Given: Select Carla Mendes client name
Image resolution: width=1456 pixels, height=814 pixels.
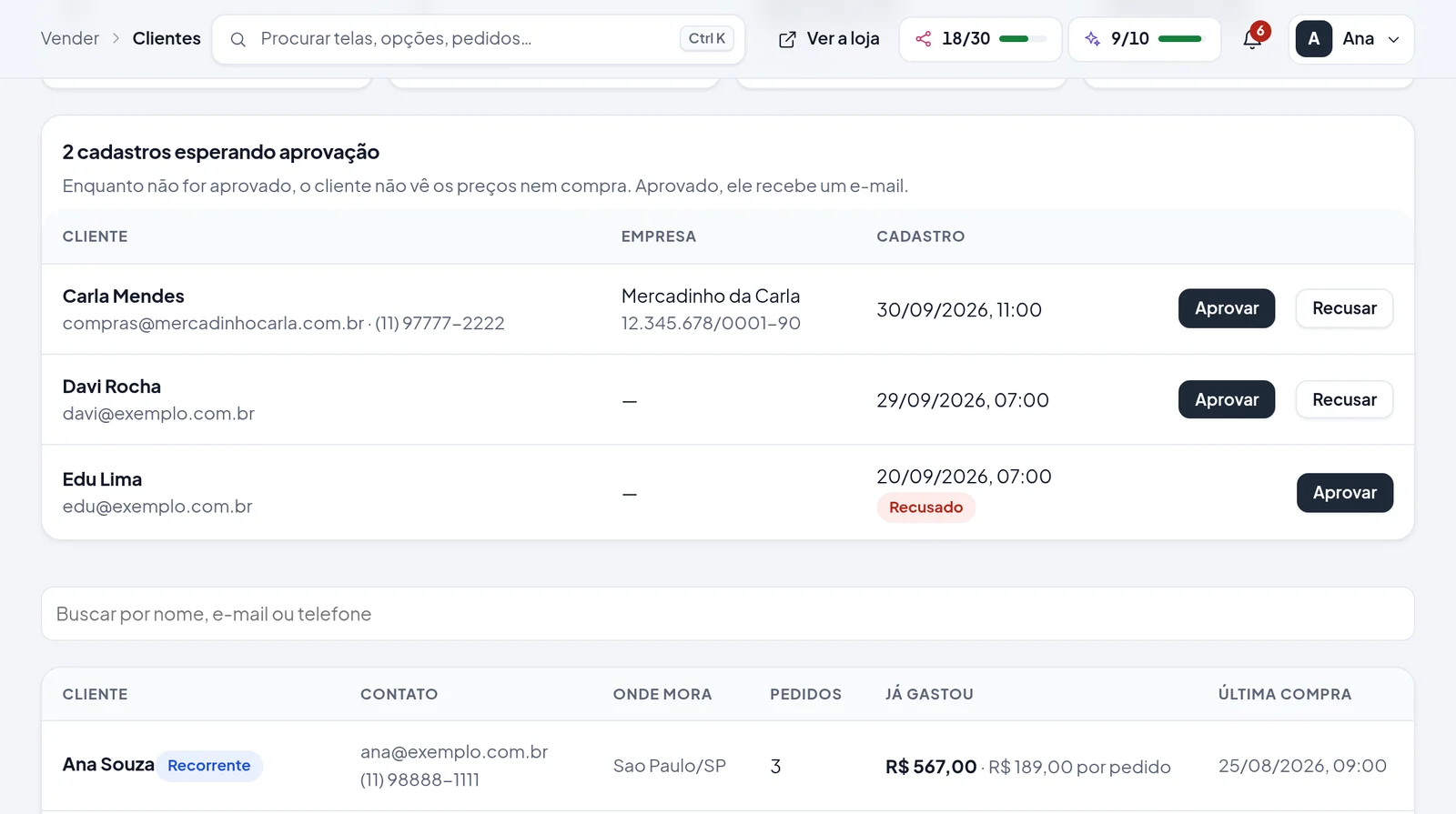Looking at the screenshot, I should click(x=123, y=296).
